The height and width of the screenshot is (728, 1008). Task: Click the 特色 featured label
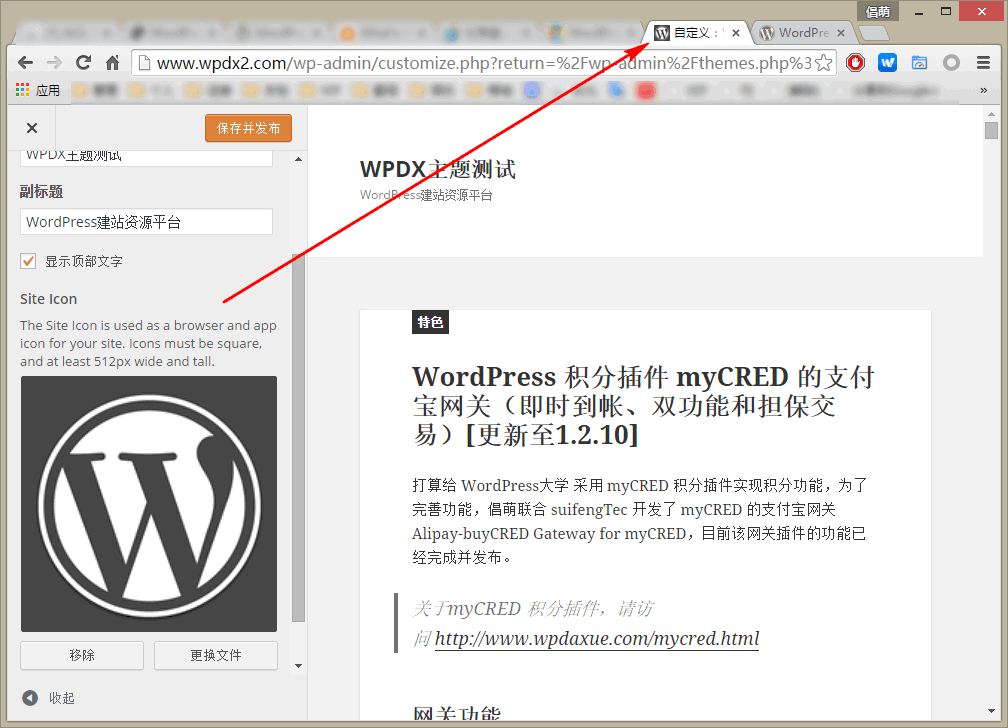[430, 322]
